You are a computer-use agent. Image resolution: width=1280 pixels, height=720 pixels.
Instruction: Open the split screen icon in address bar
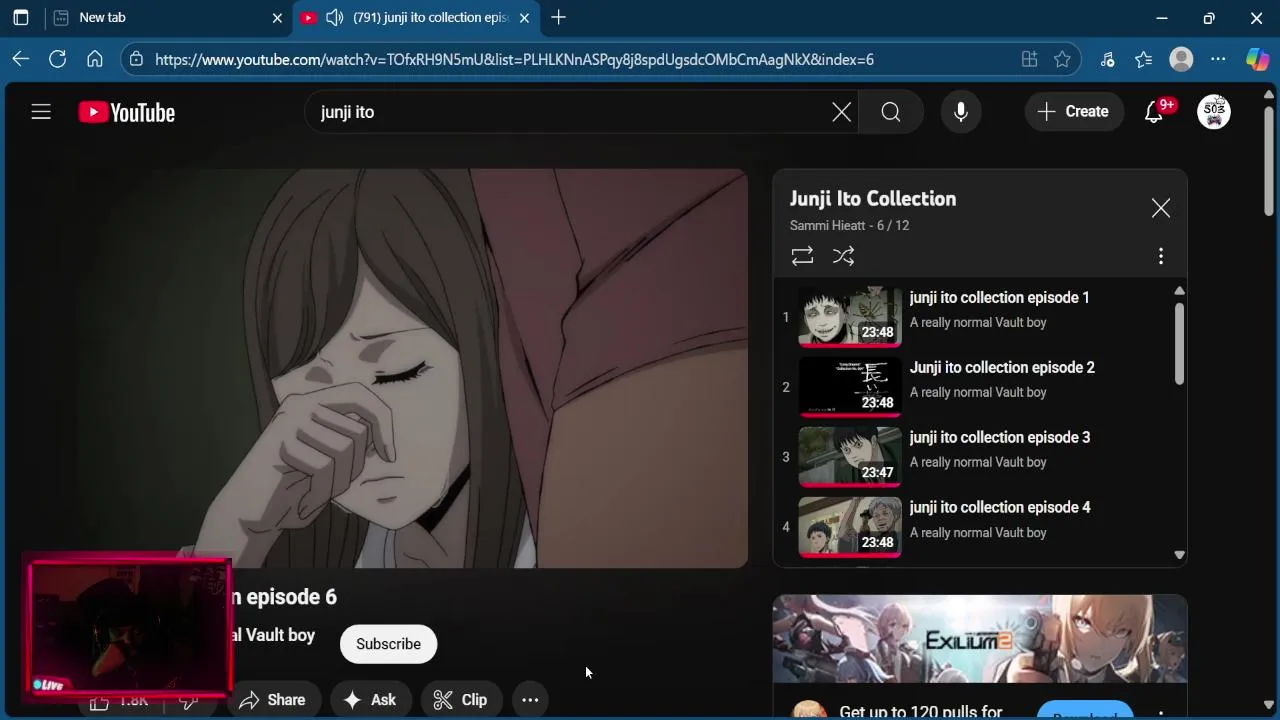coord(1029,60)
